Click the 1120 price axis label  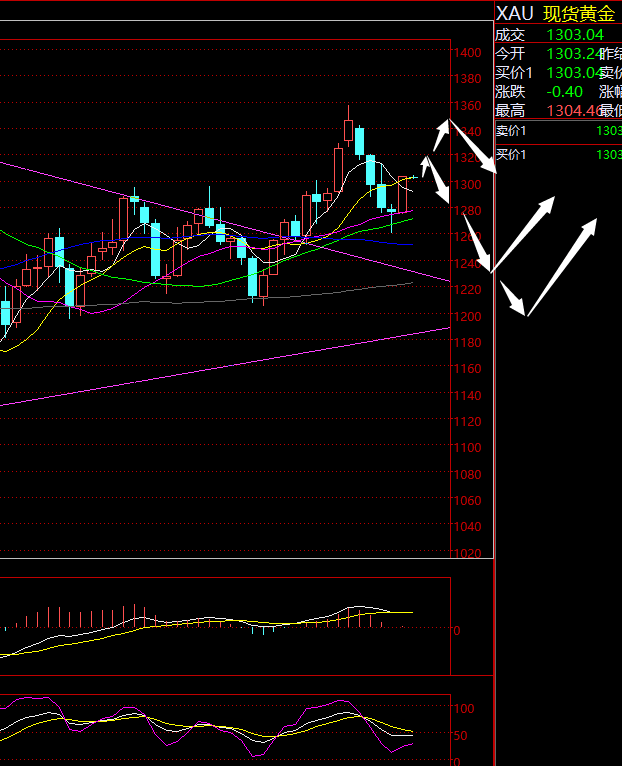[x=468, y=422]
